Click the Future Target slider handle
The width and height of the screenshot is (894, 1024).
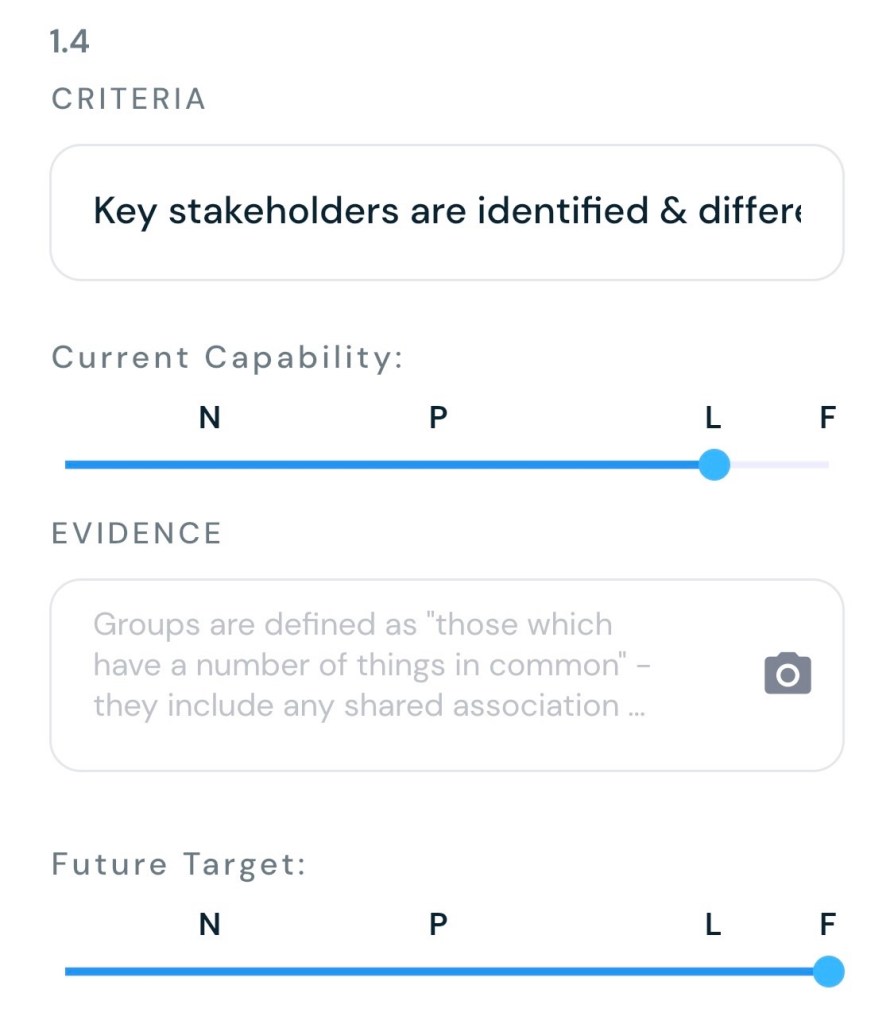click(x=828, y=971)
